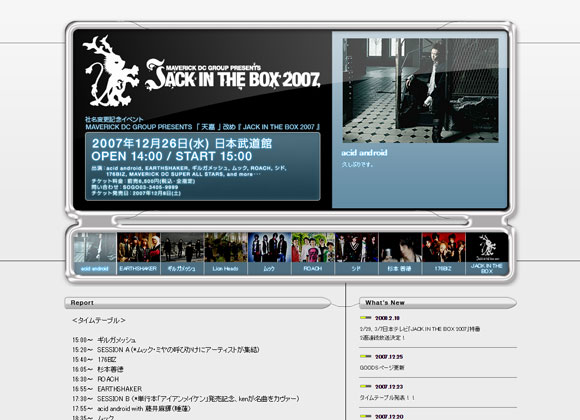Click the large acid android featured photo
The image size is (580, 420).
420,90
